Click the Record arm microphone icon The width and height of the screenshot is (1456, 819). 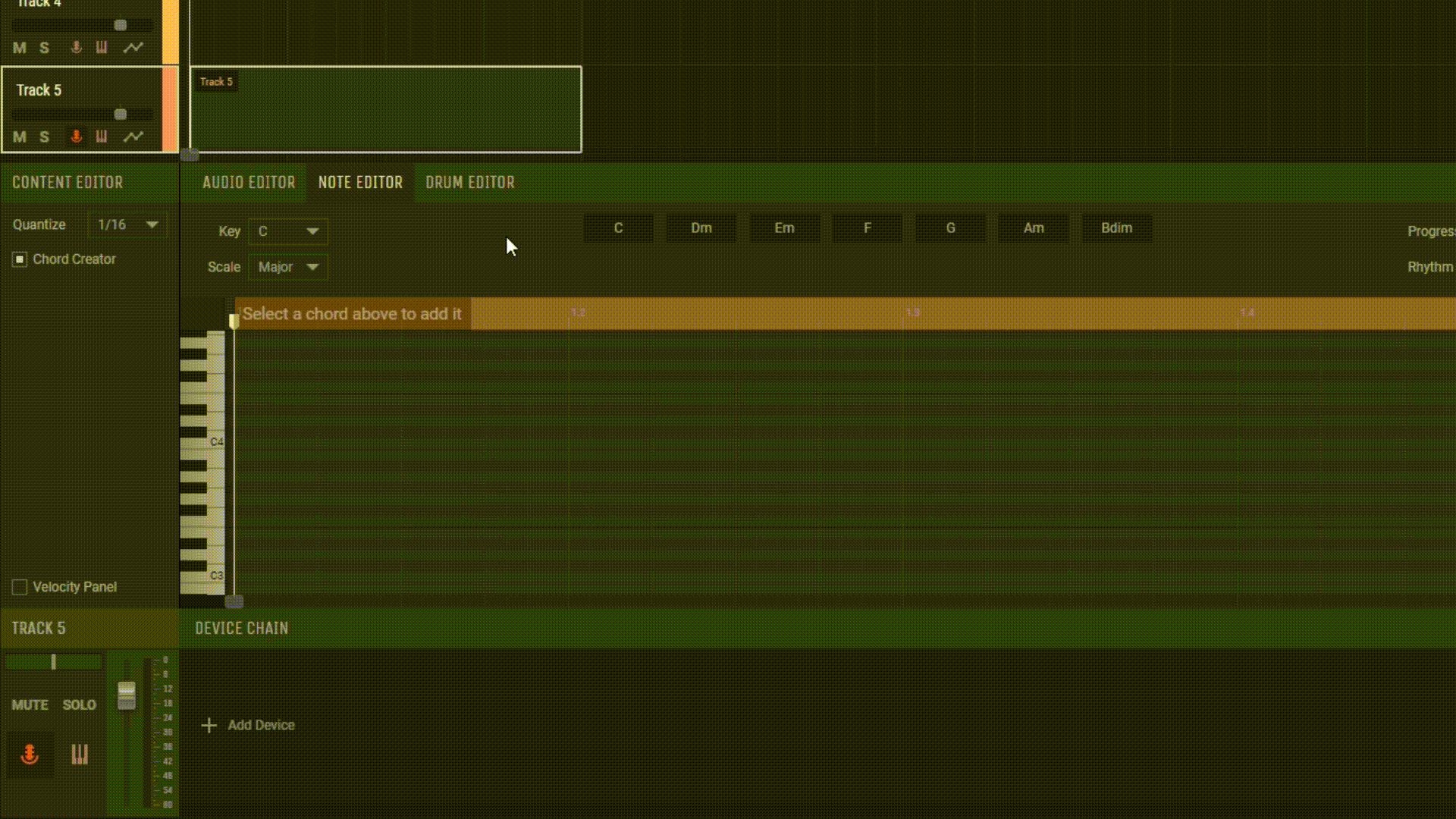pyautogui.click(x=76, y=137)
